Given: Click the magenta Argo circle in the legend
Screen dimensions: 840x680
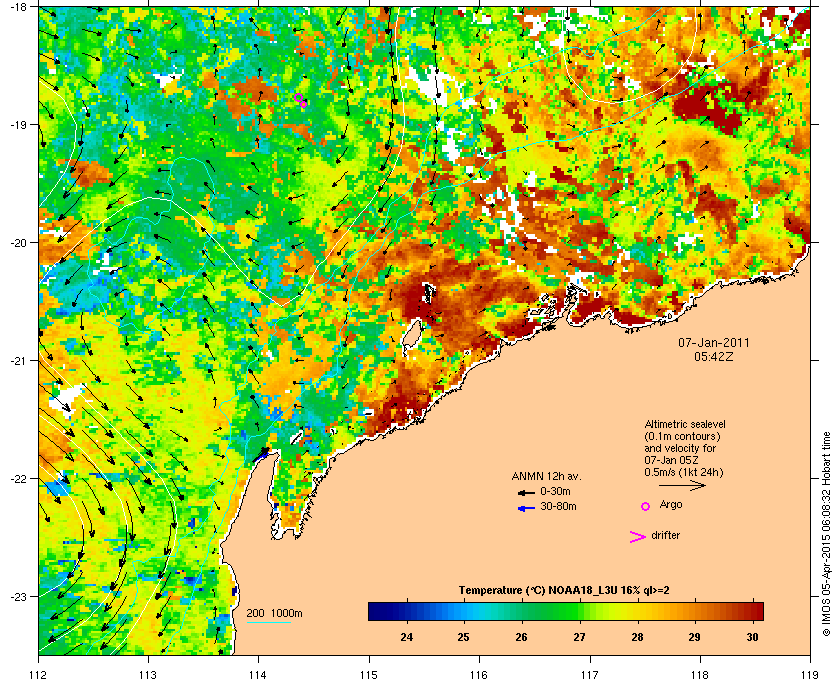Looking at the screenshot, I should point(646,506).
